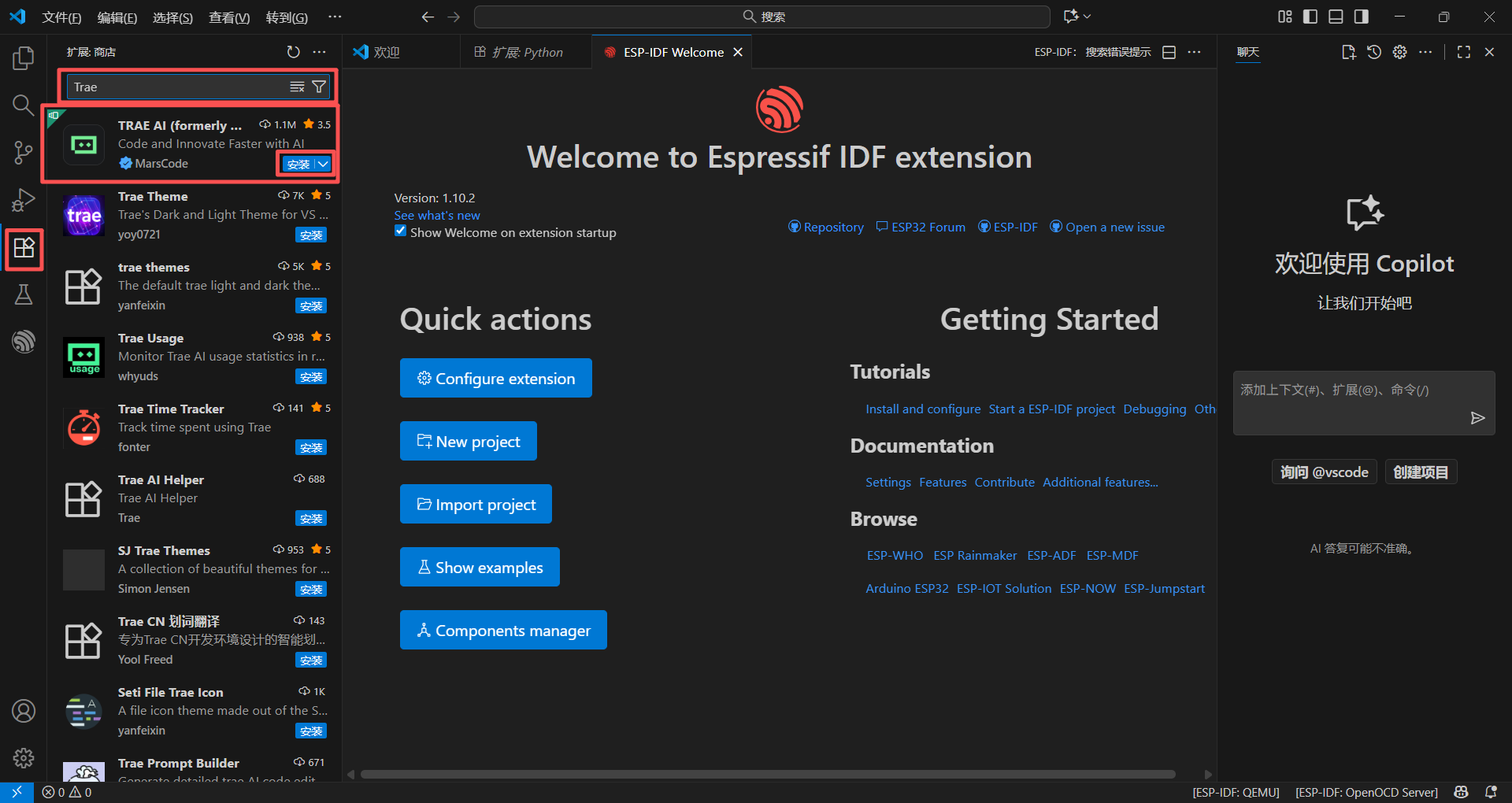Open the Repository link
The height and width of the screenshot is (803, 1512).
pyautogui.click(x=826, y=227)
